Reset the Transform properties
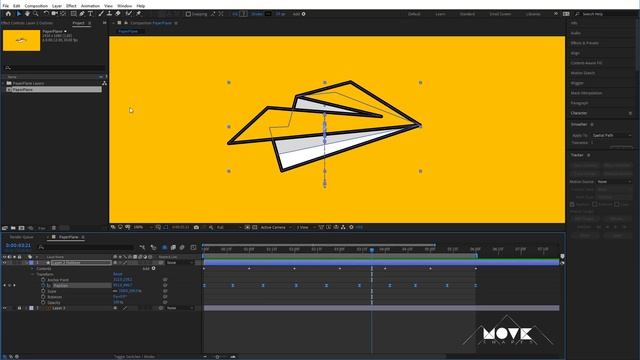The height and width of the screenshot is (360, 640). (118, 274)
